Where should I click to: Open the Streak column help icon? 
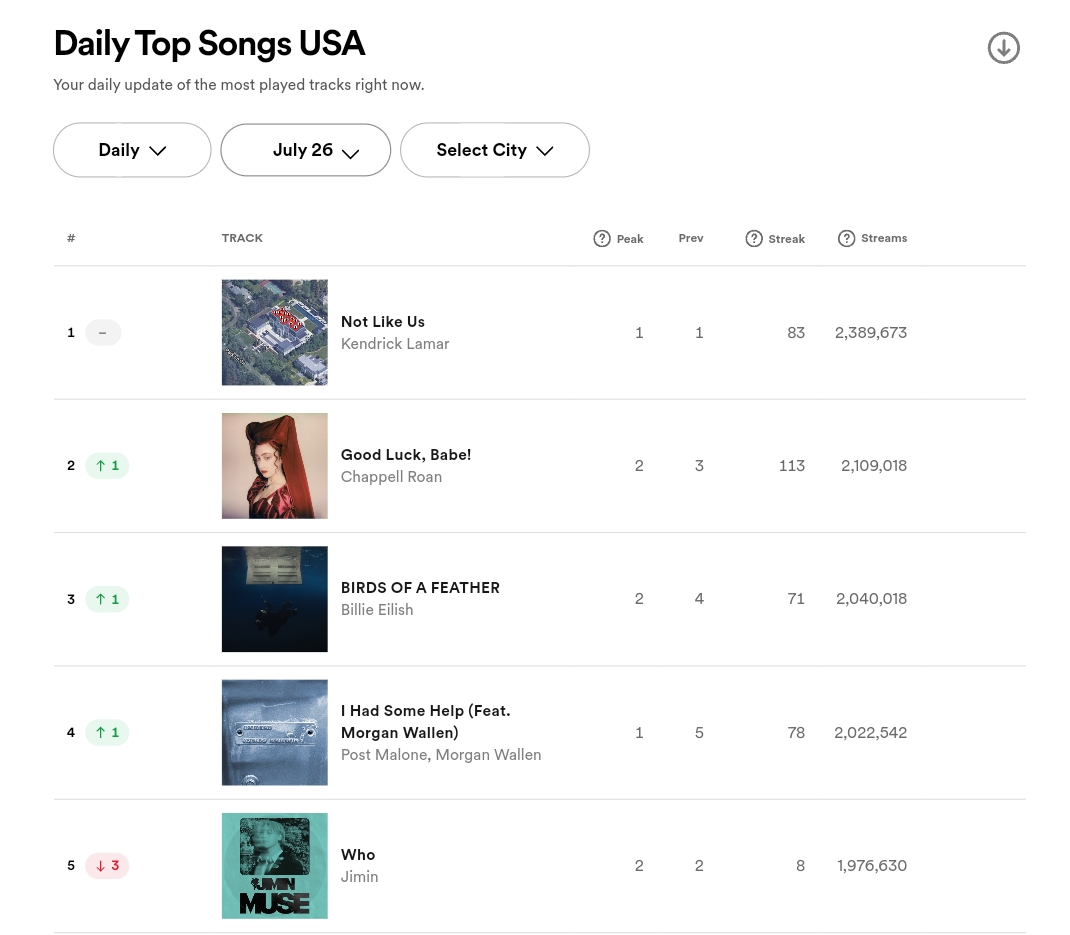tap(754, 238)
